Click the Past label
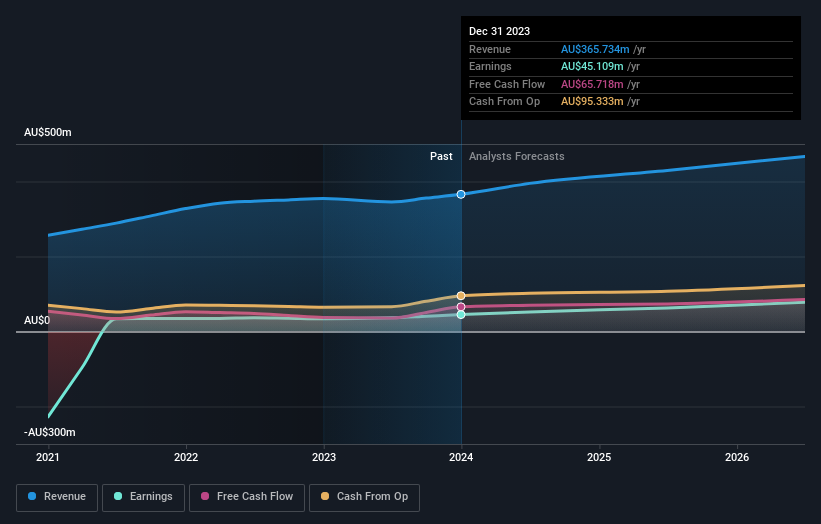The width and height of the screenshot is (821, 524). 441,157
